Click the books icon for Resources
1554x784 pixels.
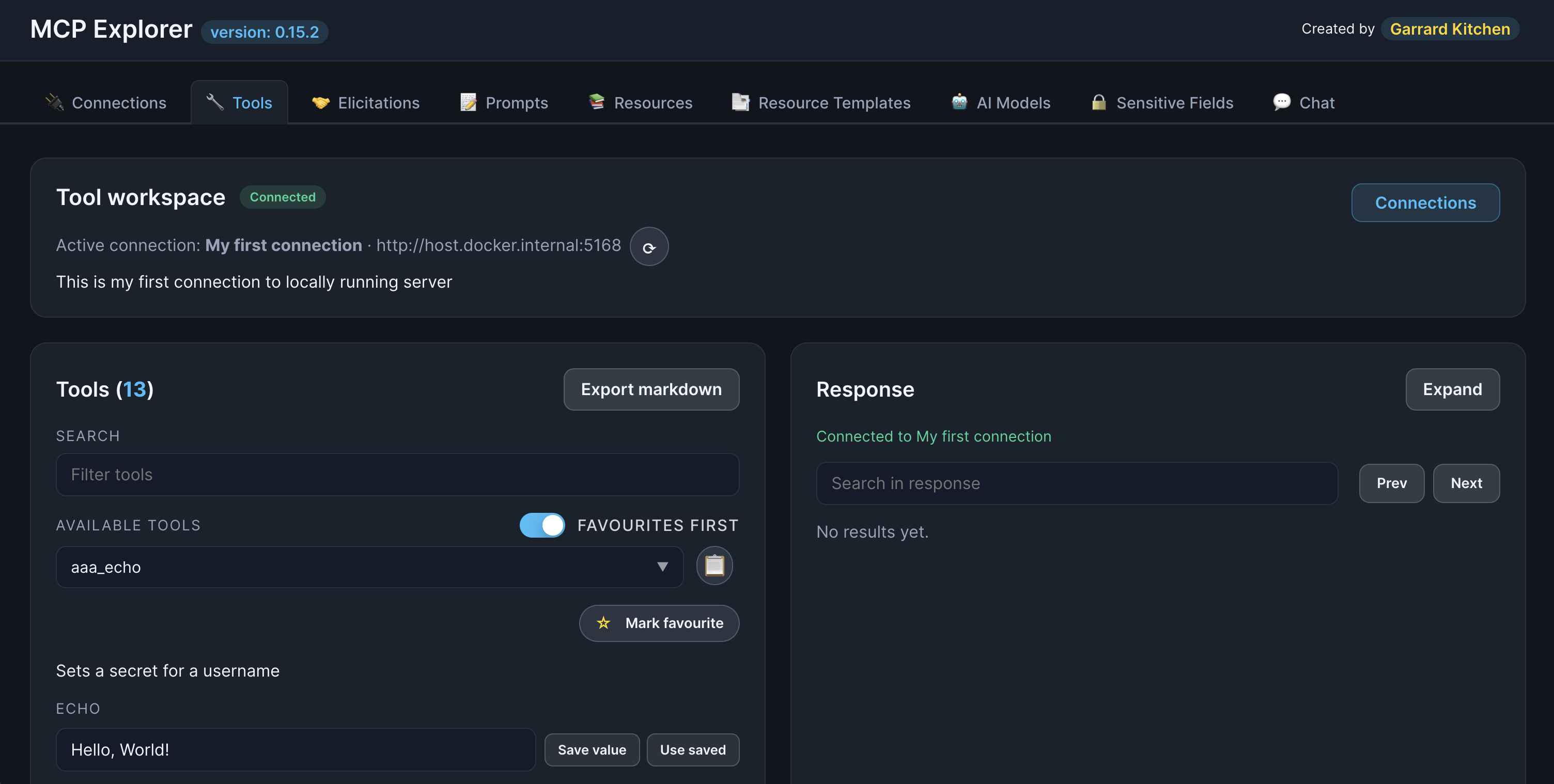597,102
